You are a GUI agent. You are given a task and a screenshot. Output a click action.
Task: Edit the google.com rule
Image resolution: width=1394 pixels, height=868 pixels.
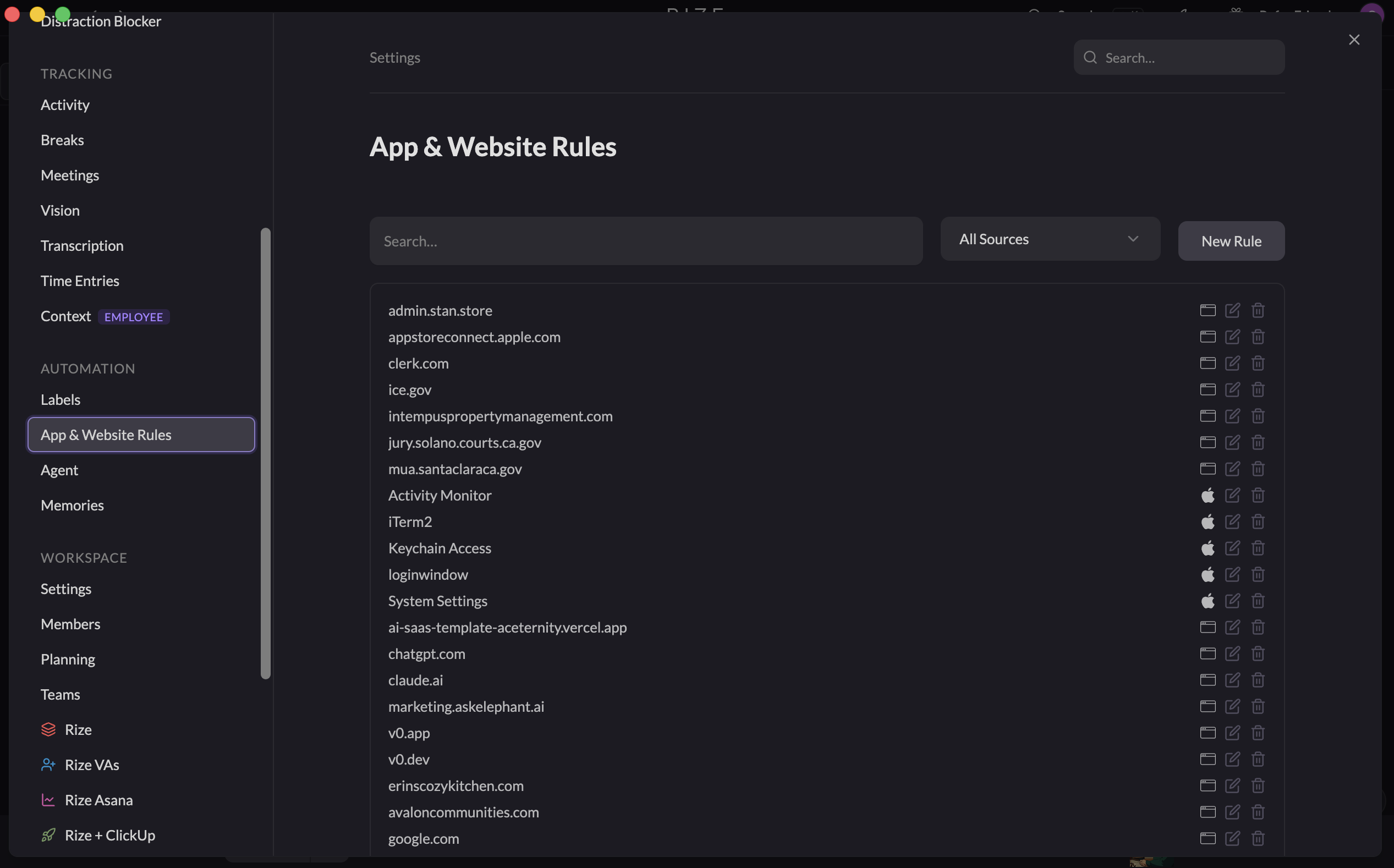(x=1232, y=839)
